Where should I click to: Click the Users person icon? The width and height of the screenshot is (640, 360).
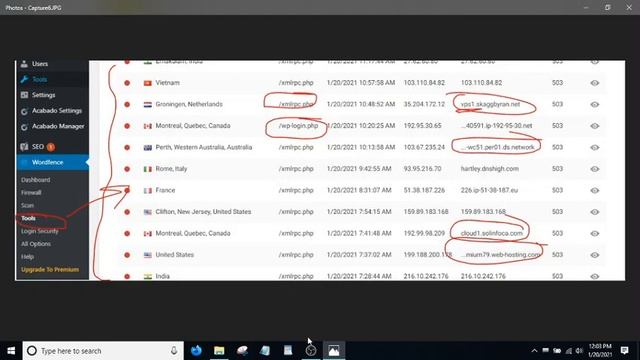tap(24, 64)
